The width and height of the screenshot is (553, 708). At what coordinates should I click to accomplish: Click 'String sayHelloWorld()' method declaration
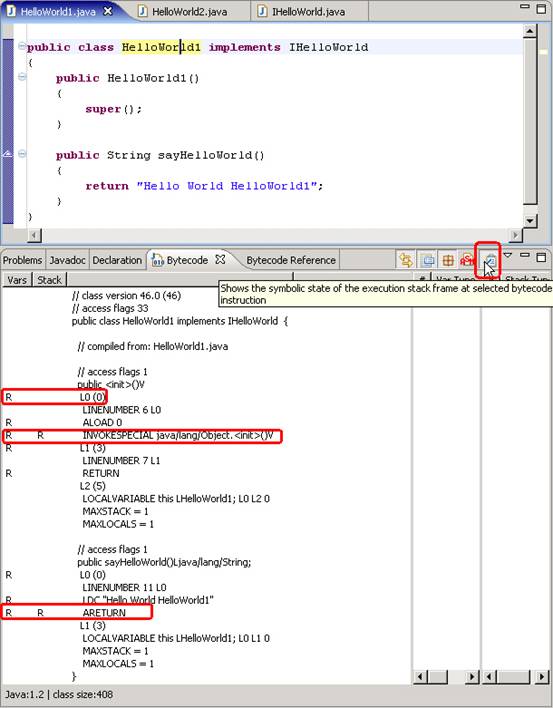pos(186,155)
